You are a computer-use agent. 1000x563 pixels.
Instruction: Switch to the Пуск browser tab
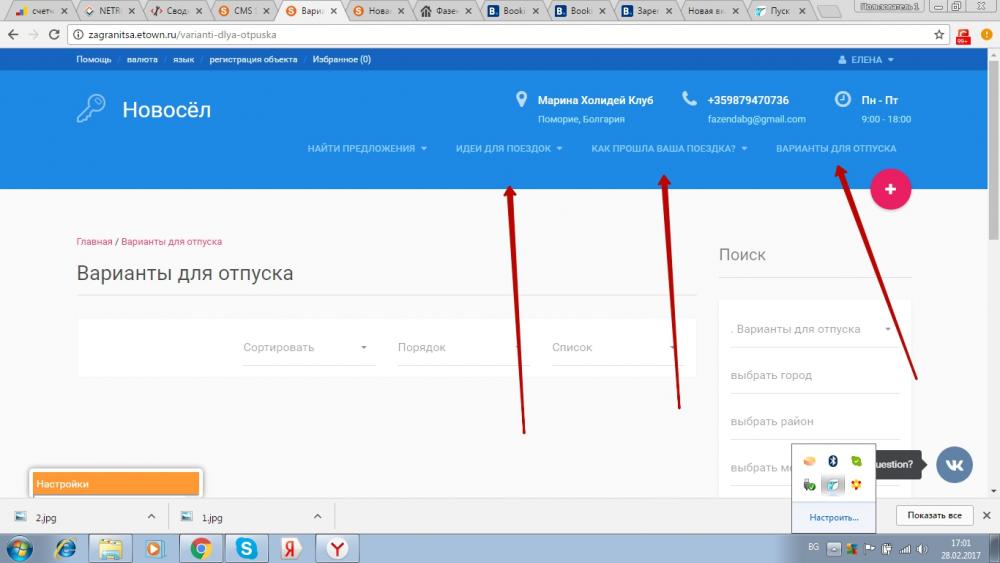tap(779, 11)
